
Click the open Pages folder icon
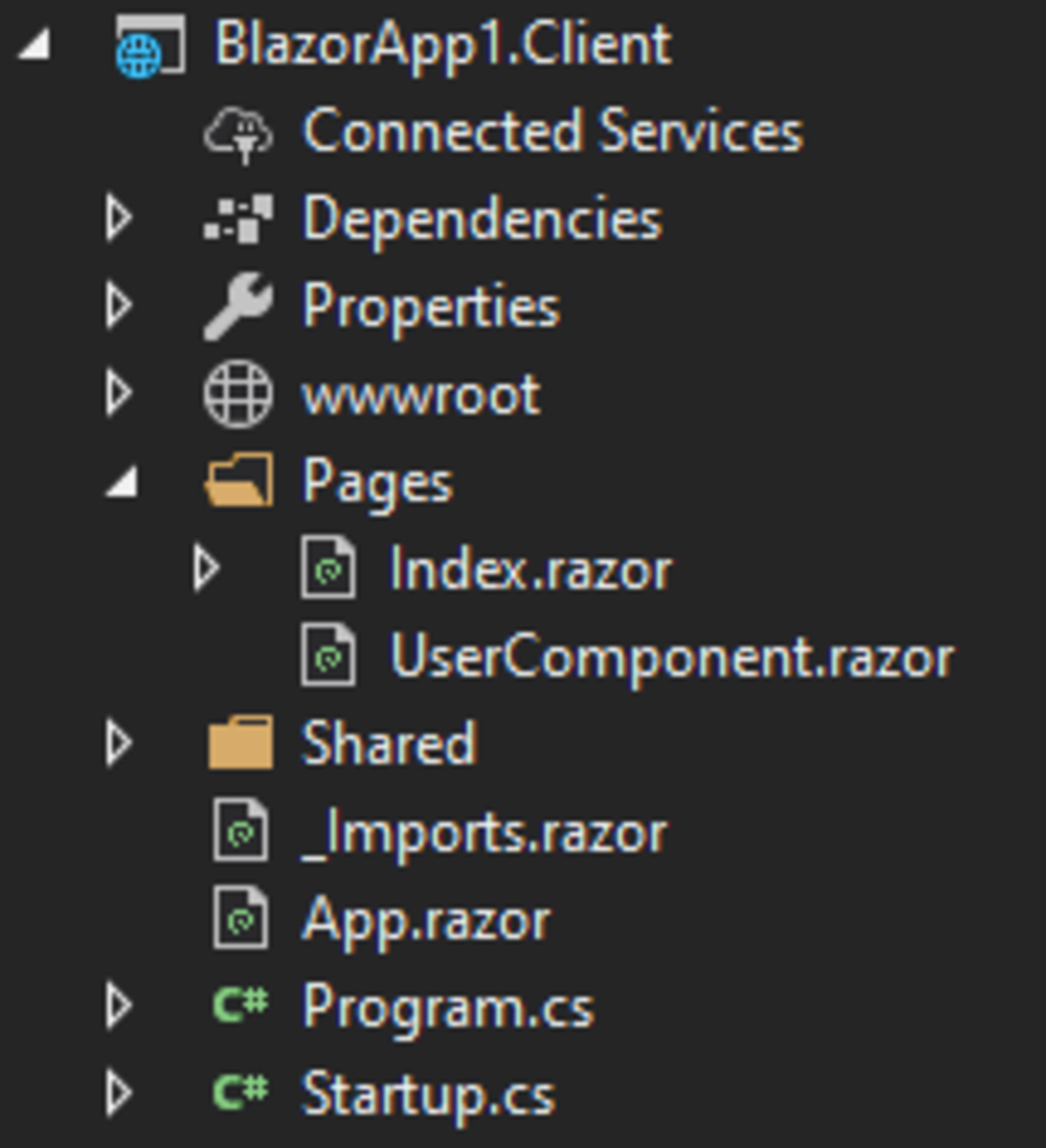pyautogui.click(x=238, y=480)
